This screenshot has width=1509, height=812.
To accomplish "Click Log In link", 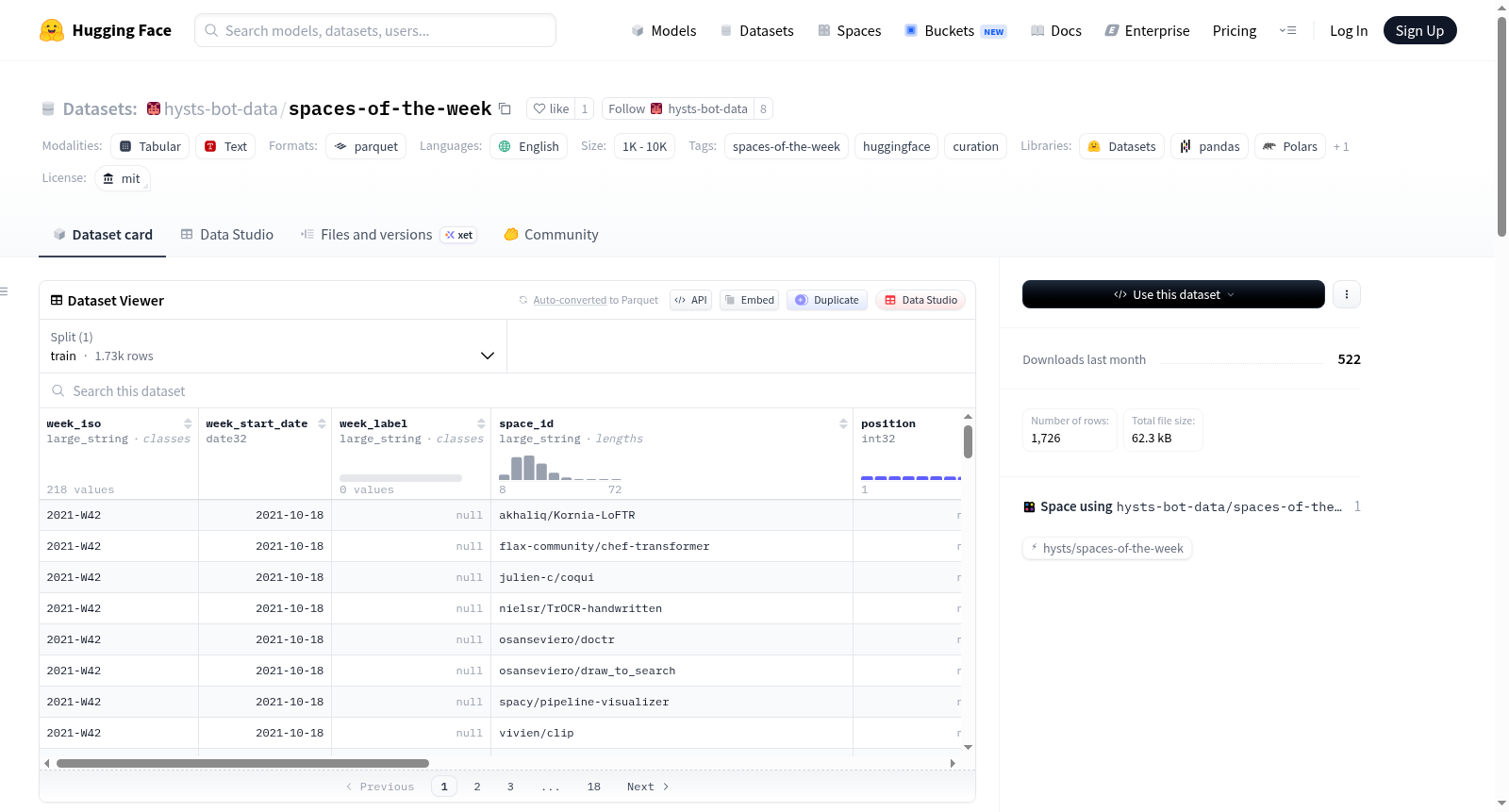I will pyautogui.click(x=1349, y=30).
